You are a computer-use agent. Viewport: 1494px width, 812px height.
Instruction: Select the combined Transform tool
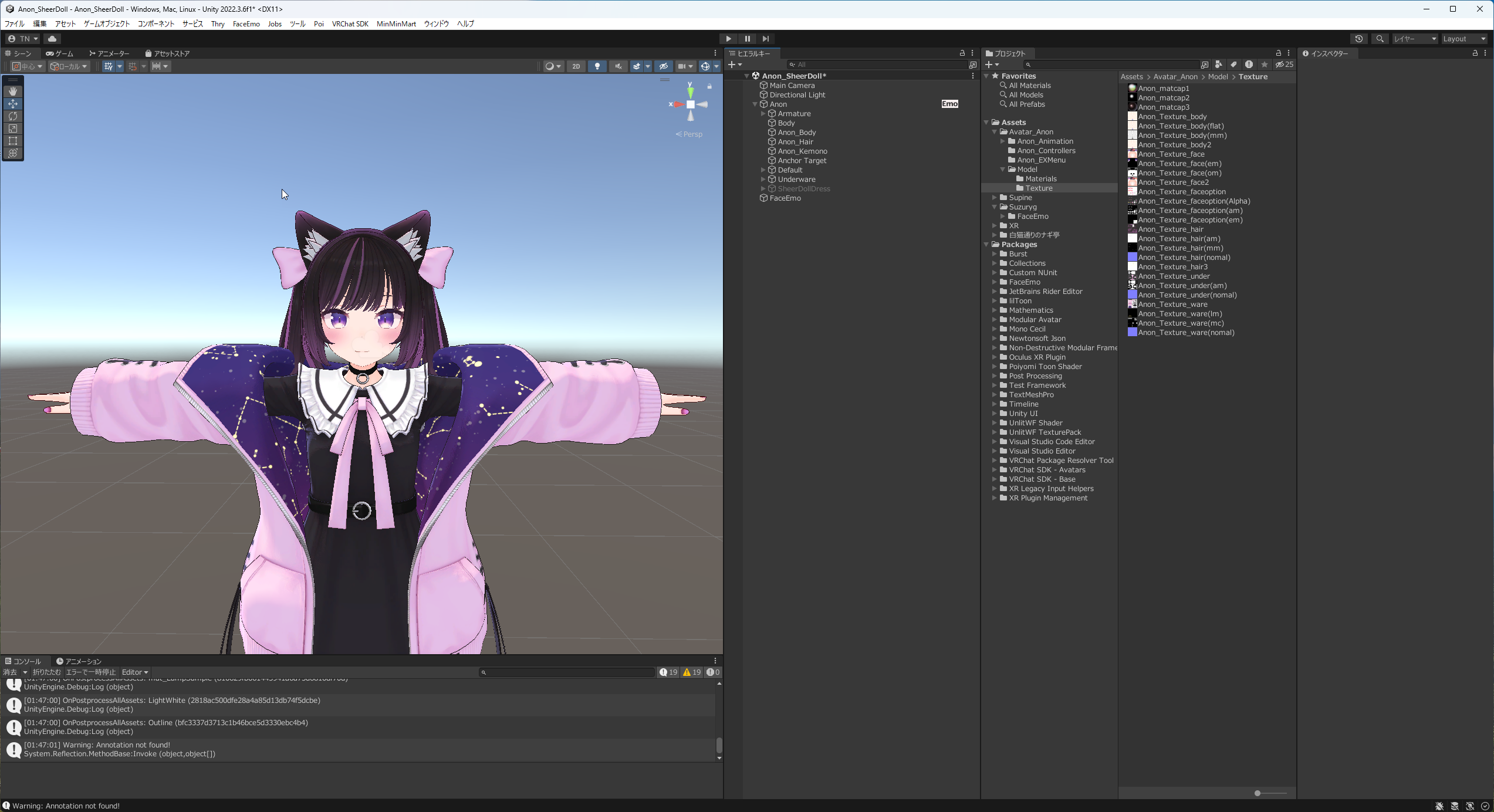(13, 153)
